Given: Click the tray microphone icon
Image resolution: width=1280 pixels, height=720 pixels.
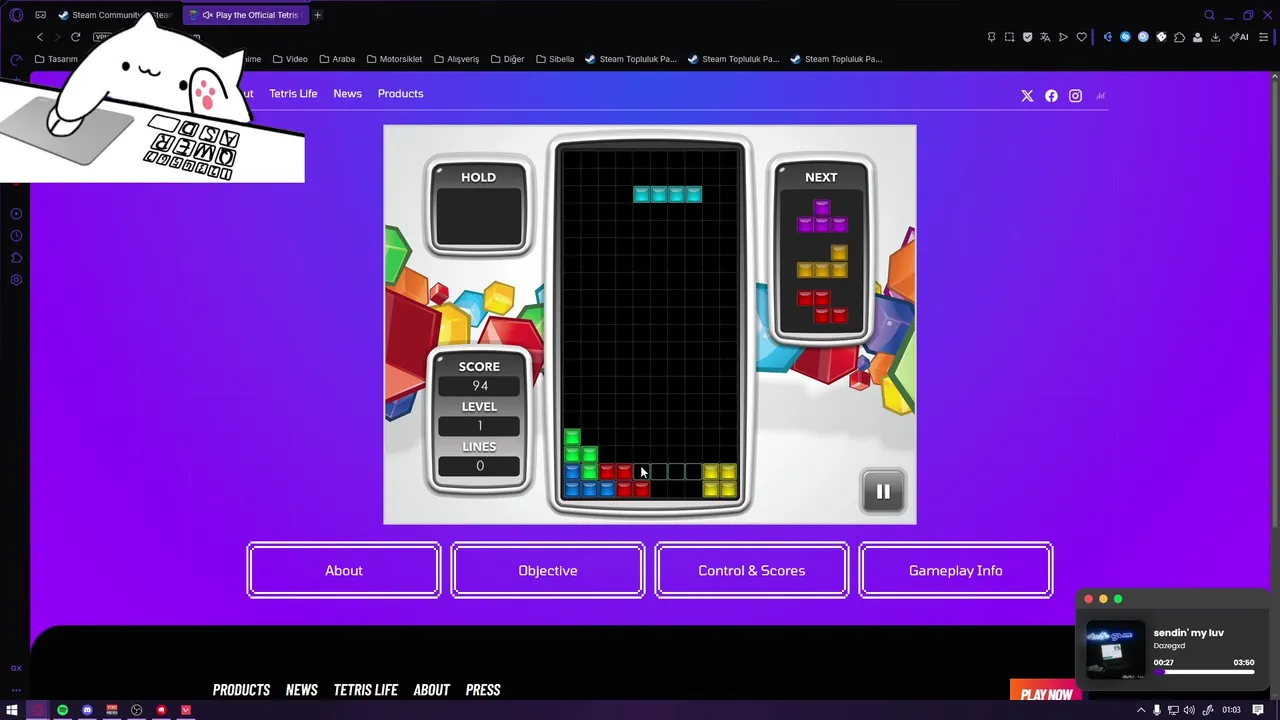Looking at the screenshot, I should point(1157,710).
